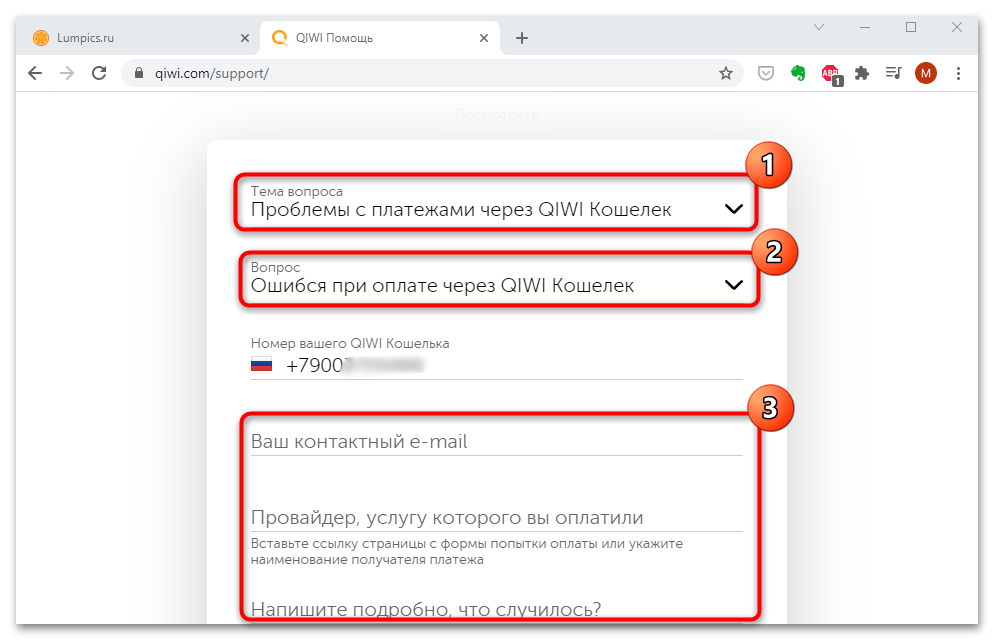Screen dimensions: 994x640
Task: Open the Russian flag country code selector
Action: (261, 365)
